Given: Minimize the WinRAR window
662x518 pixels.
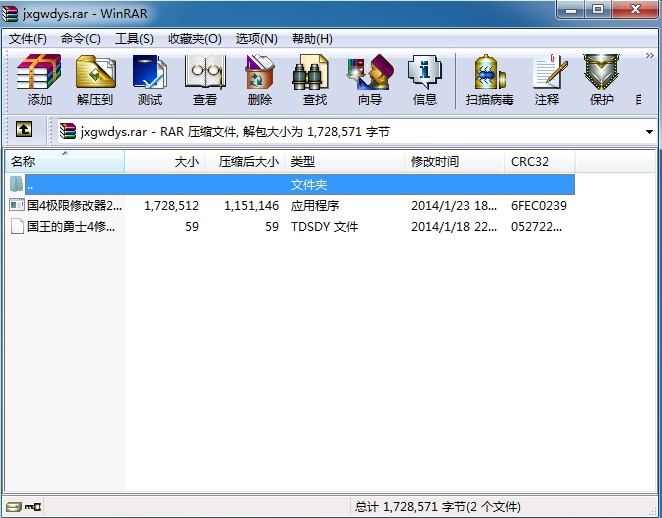Looking at the screenshot, I should click(571, 9).
